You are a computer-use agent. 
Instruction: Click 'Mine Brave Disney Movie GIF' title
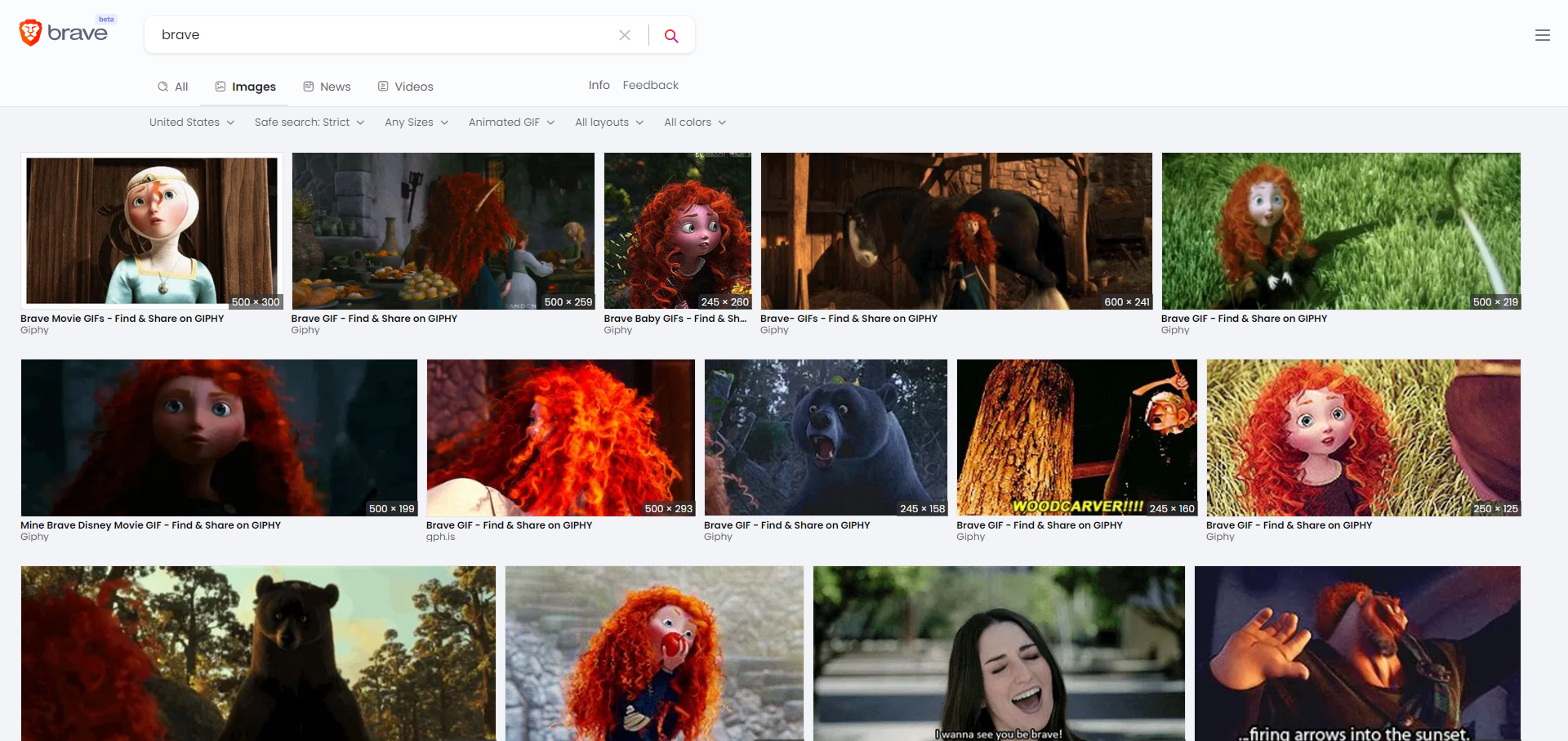(151, 525)
